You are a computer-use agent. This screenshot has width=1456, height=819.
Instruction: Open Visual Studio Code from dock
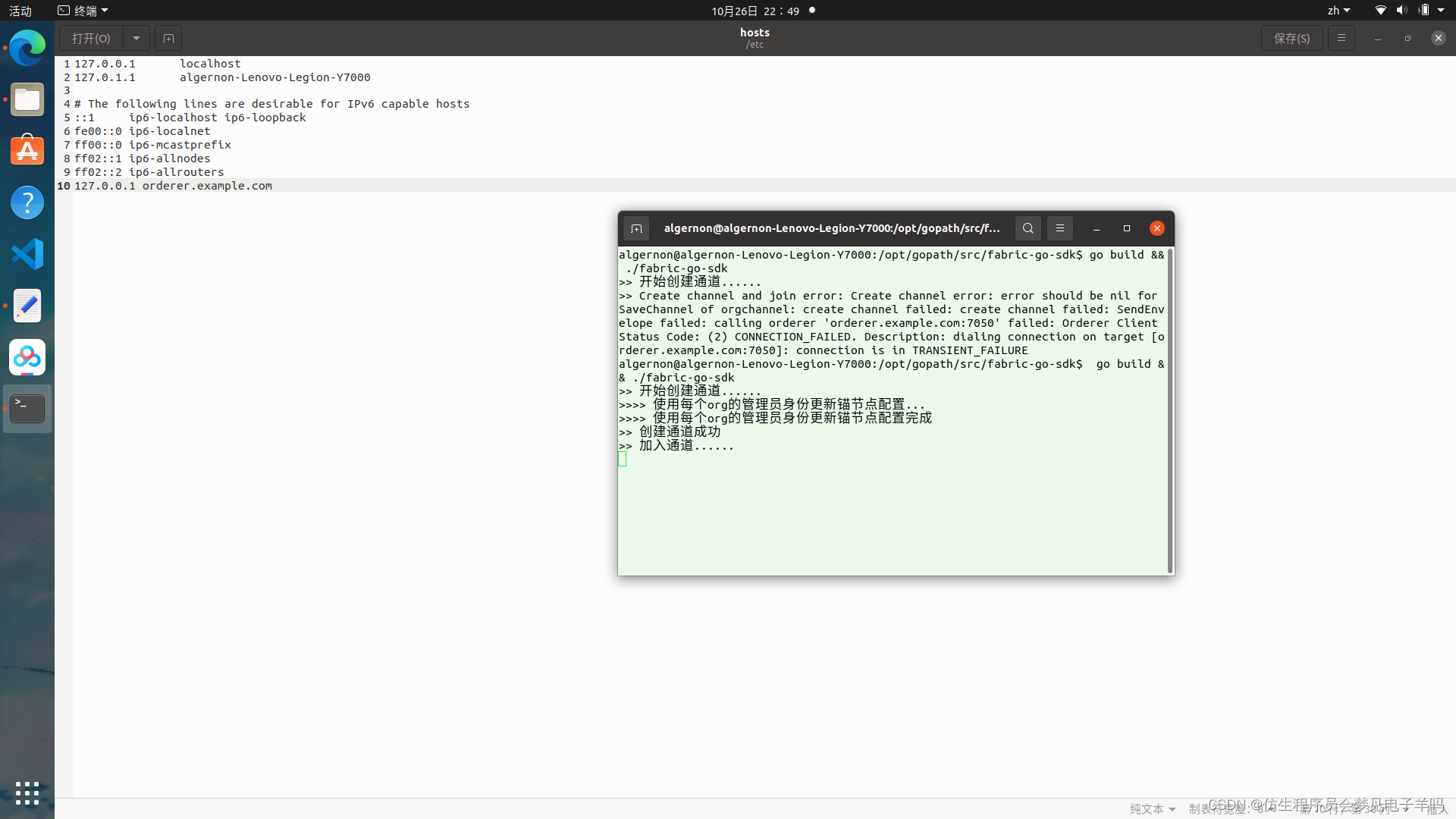27,254
